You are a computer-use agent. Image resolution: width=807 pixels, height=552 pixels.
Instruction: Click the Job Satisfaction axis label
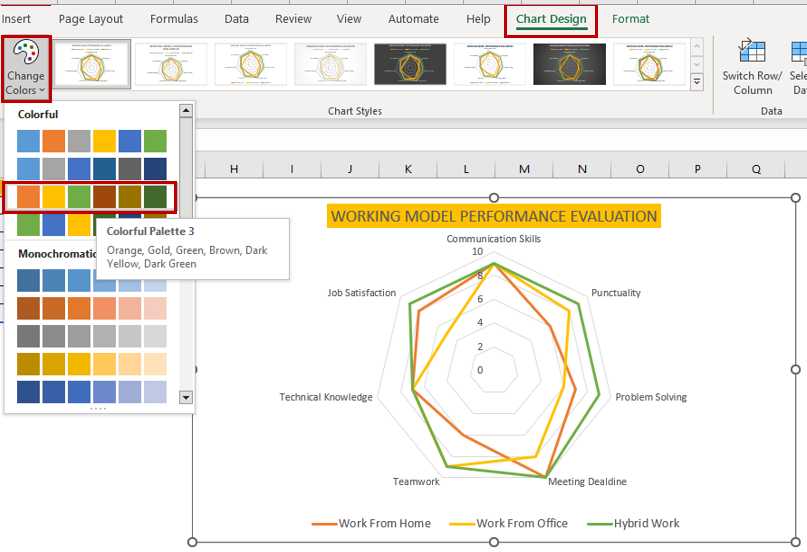point(362,293)
